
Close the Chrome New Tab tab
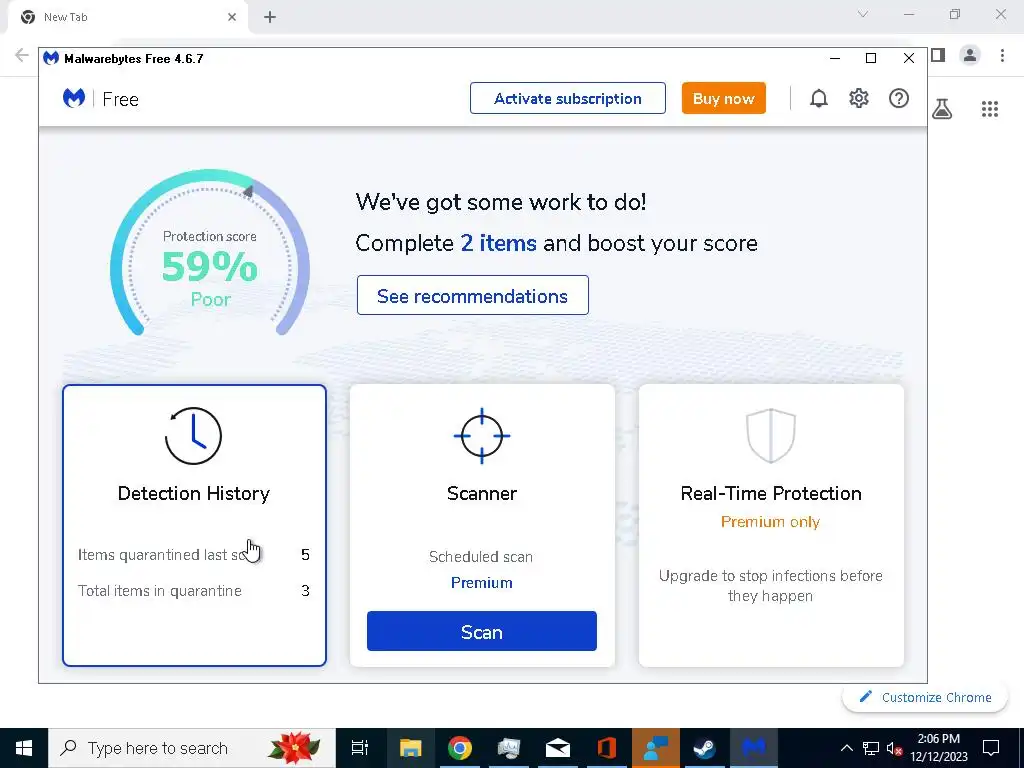(x=232, y=17)
